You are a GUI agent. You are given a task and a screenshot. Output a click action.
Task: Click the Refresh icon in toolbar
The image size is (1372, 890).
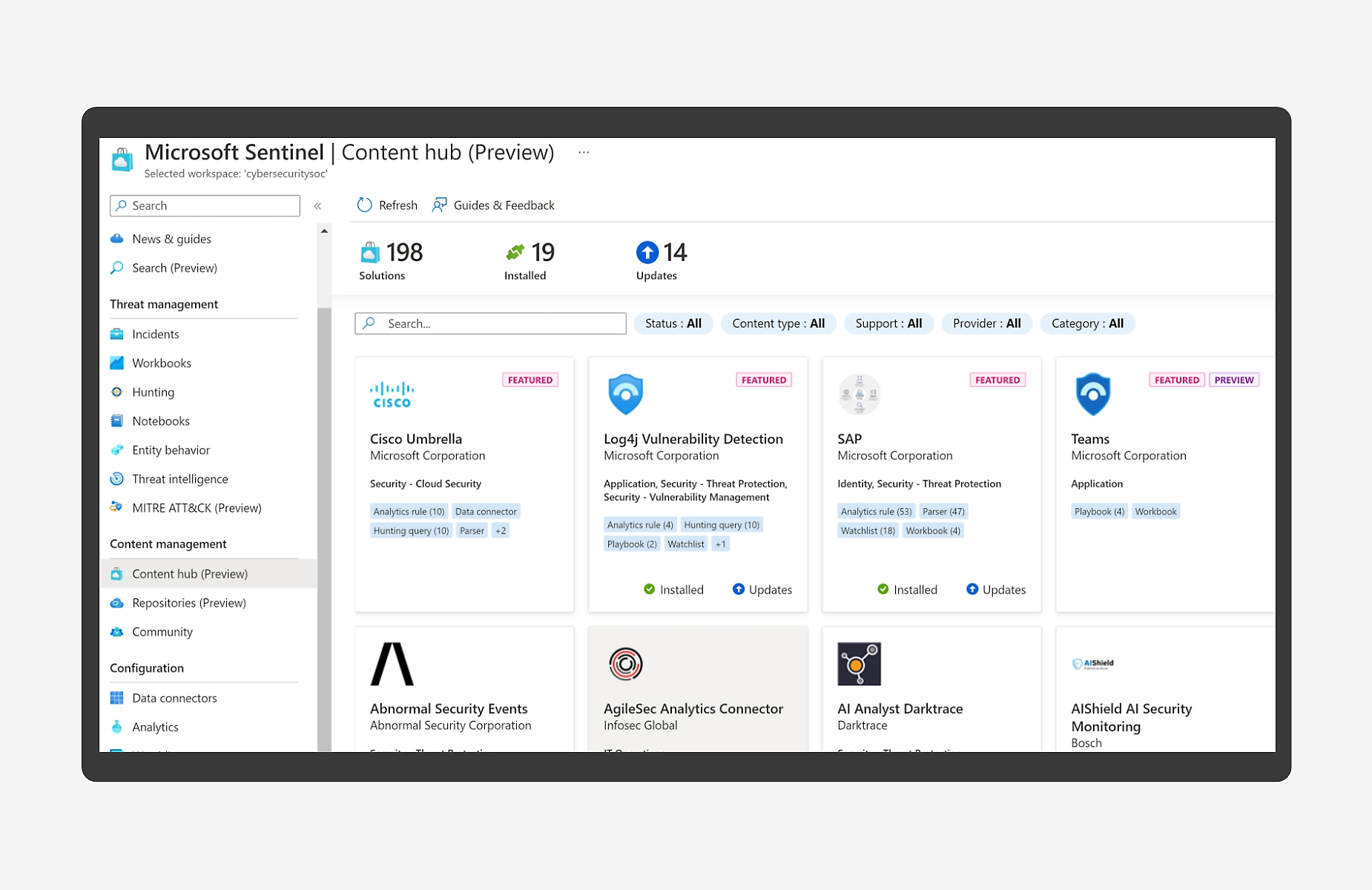tap(364, 205)
